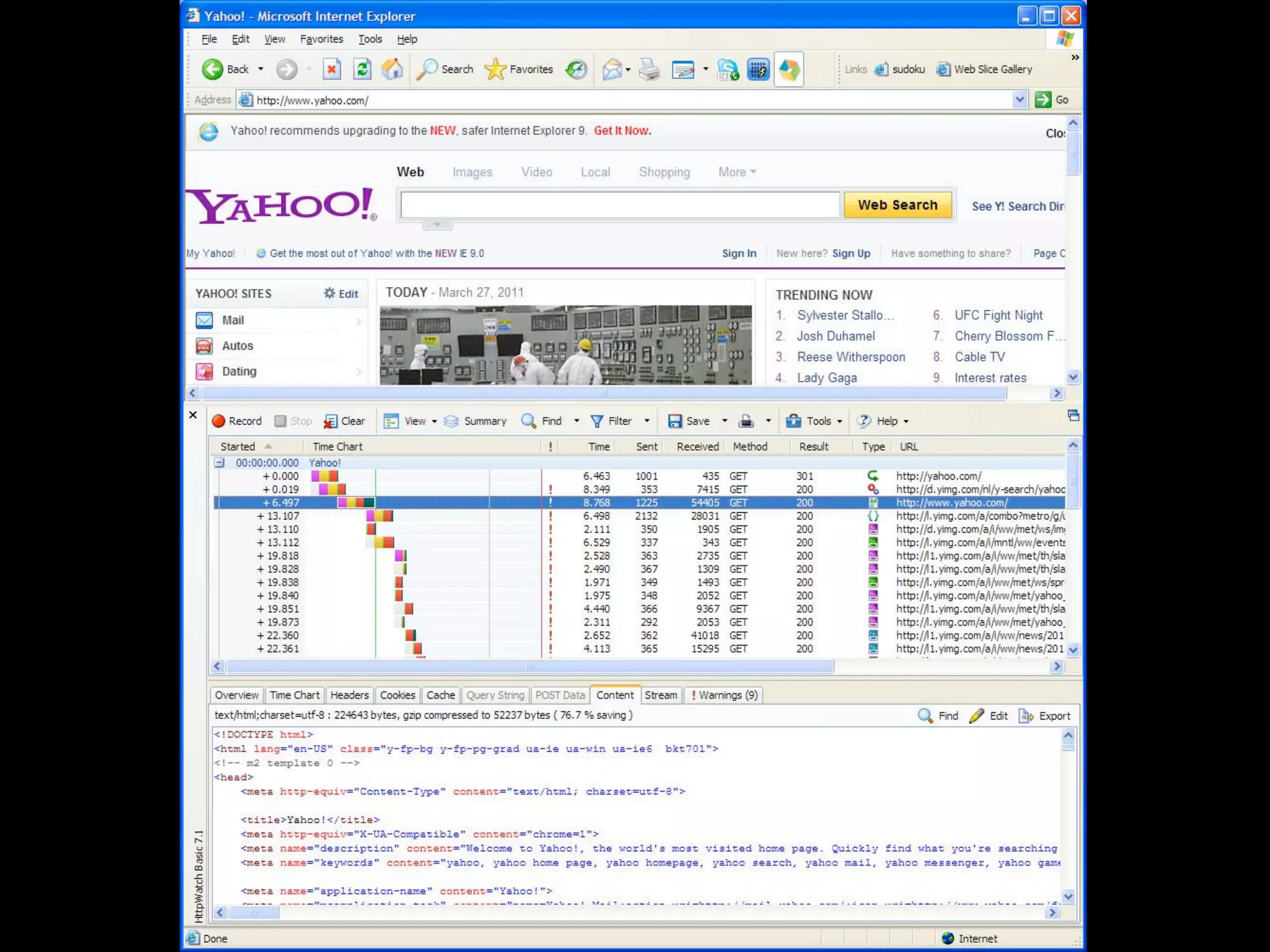Screen dimensions: 1270x952
Task: Click the Sign In link
Action: [739, 253]
